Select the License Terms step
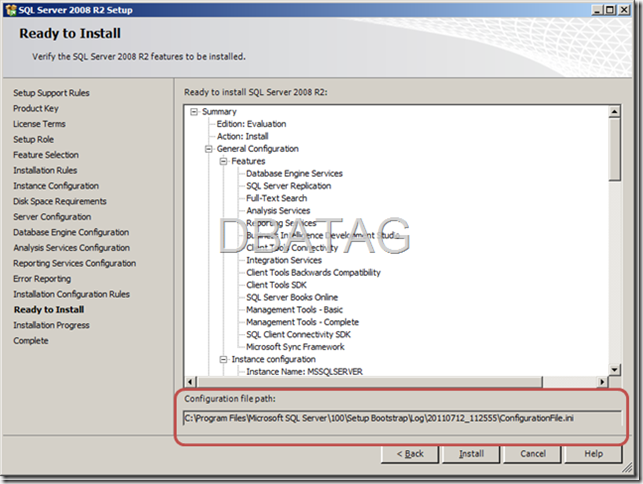 [39, 124]
